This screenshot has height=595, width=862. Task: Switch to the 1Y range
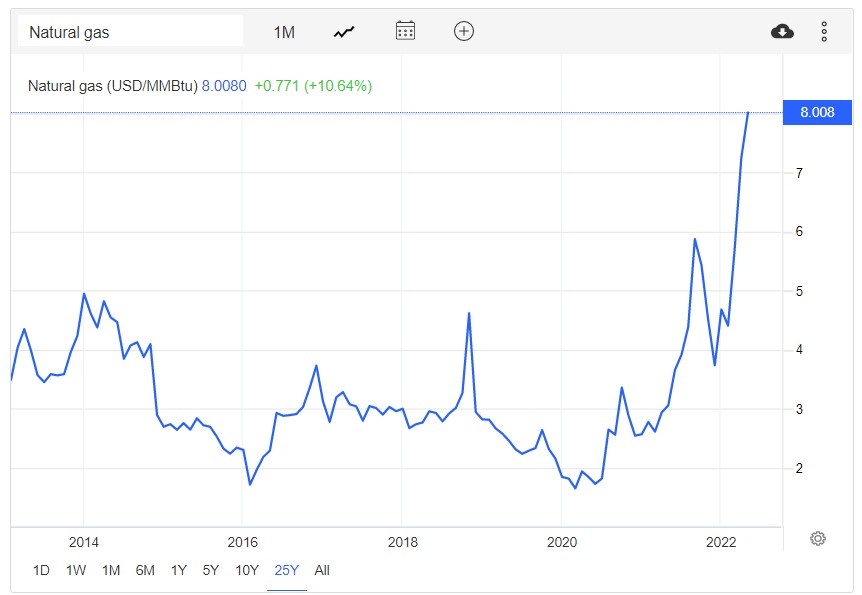(x=179, y=570)
